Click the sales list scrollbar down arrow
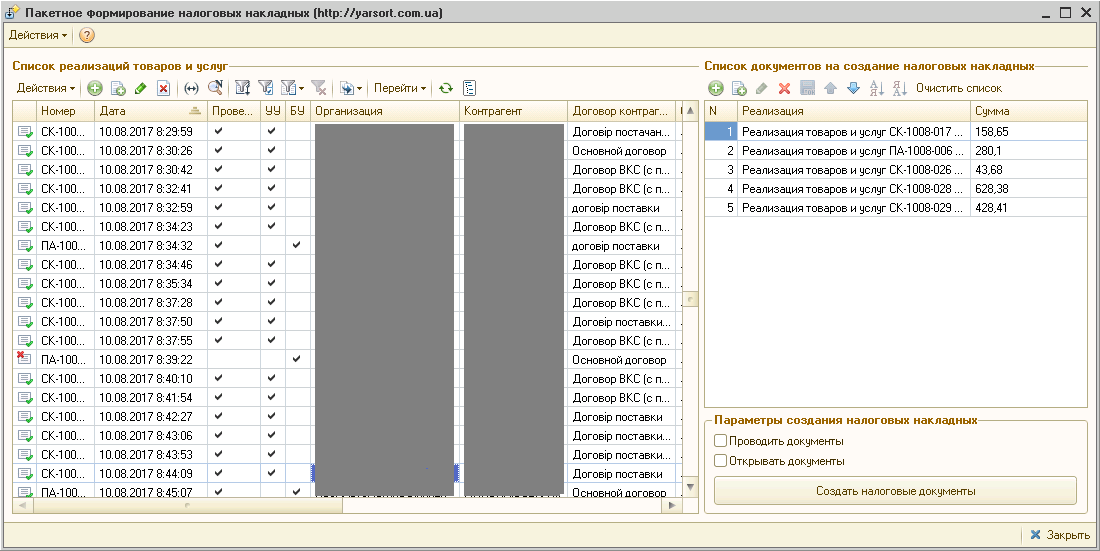 [690, 486]
